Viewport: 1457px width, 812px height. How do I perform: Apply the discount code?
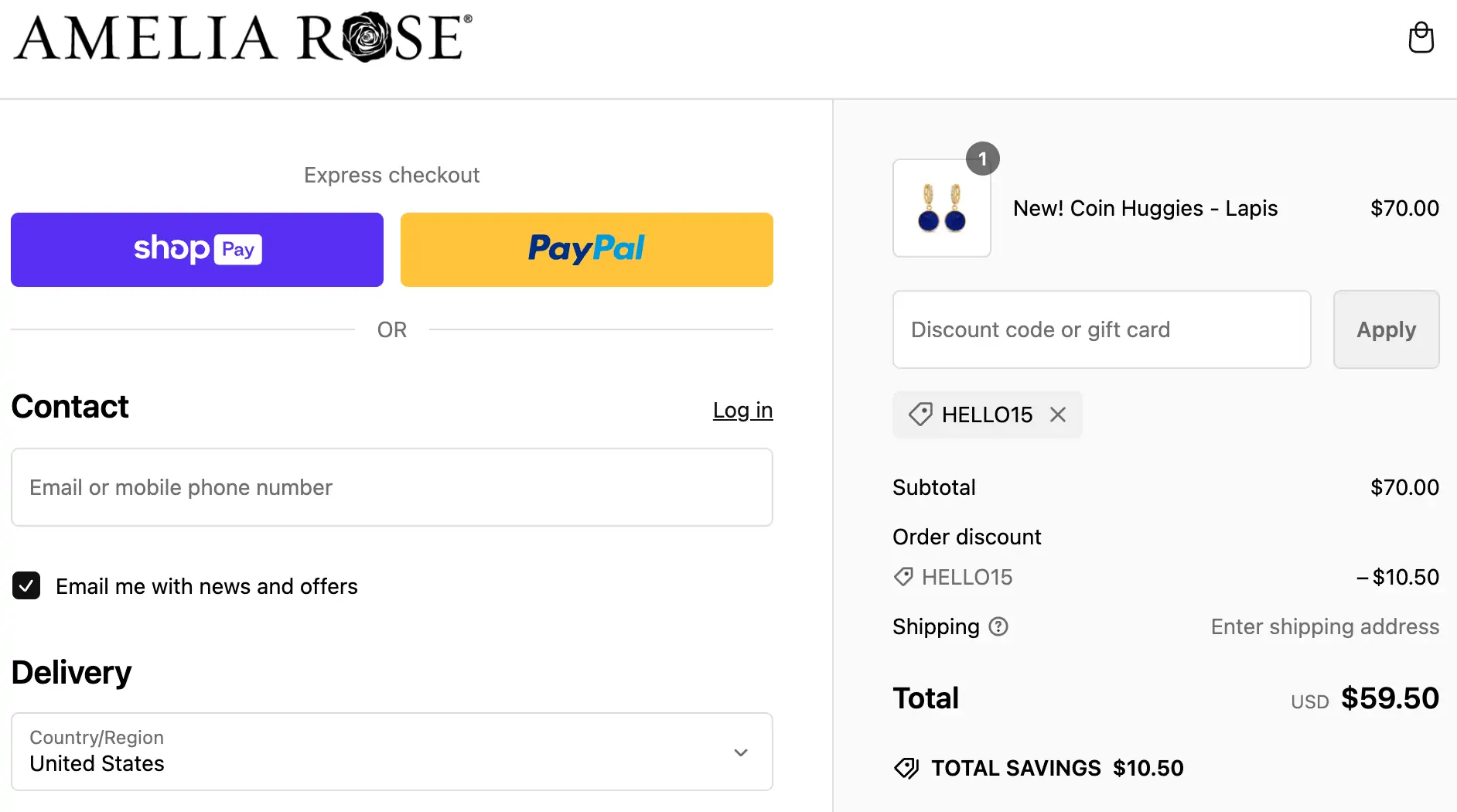(x=1386, y=329)
